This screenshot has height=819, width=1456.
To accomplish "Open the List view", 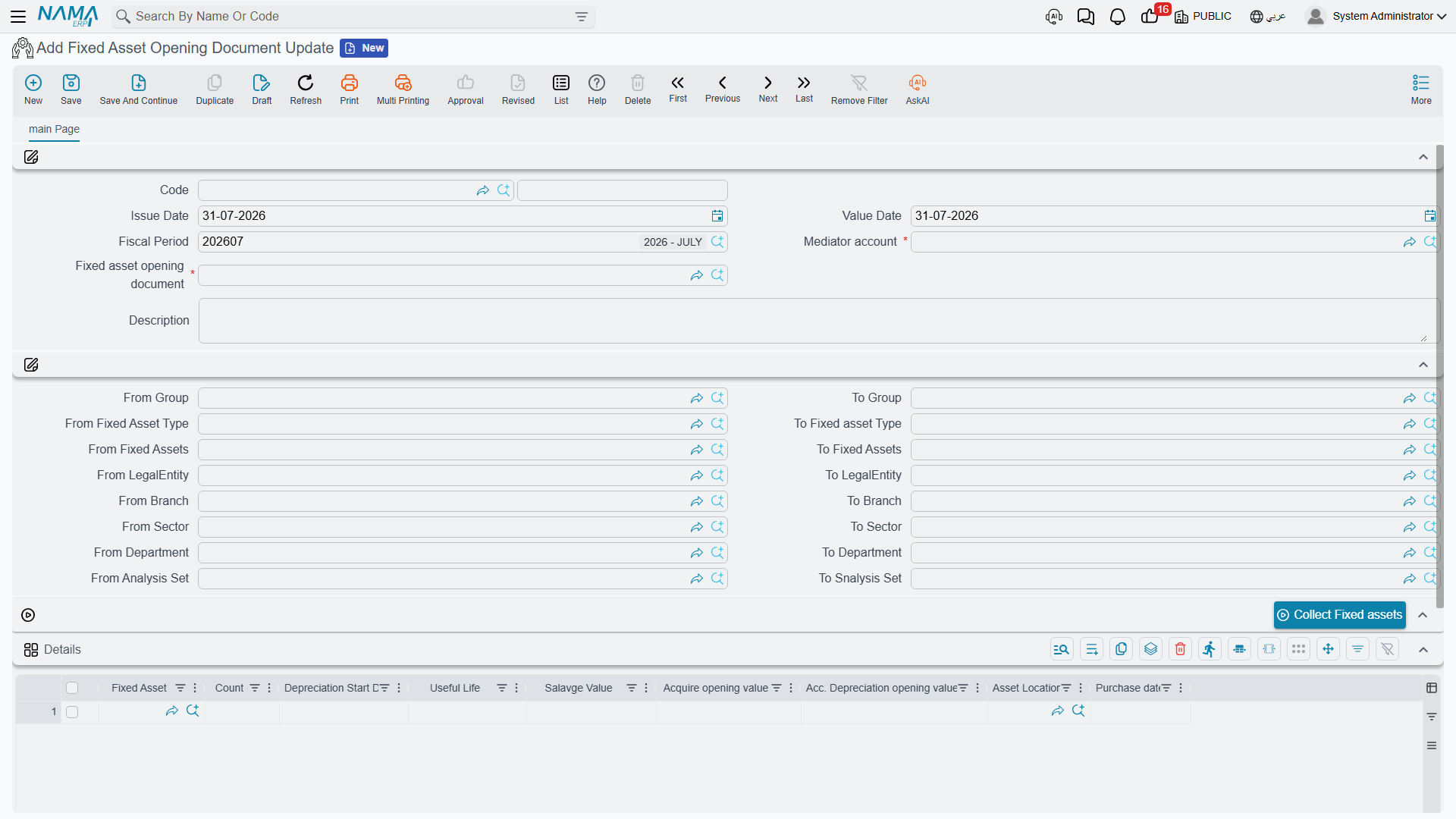I will click(561, 89).
